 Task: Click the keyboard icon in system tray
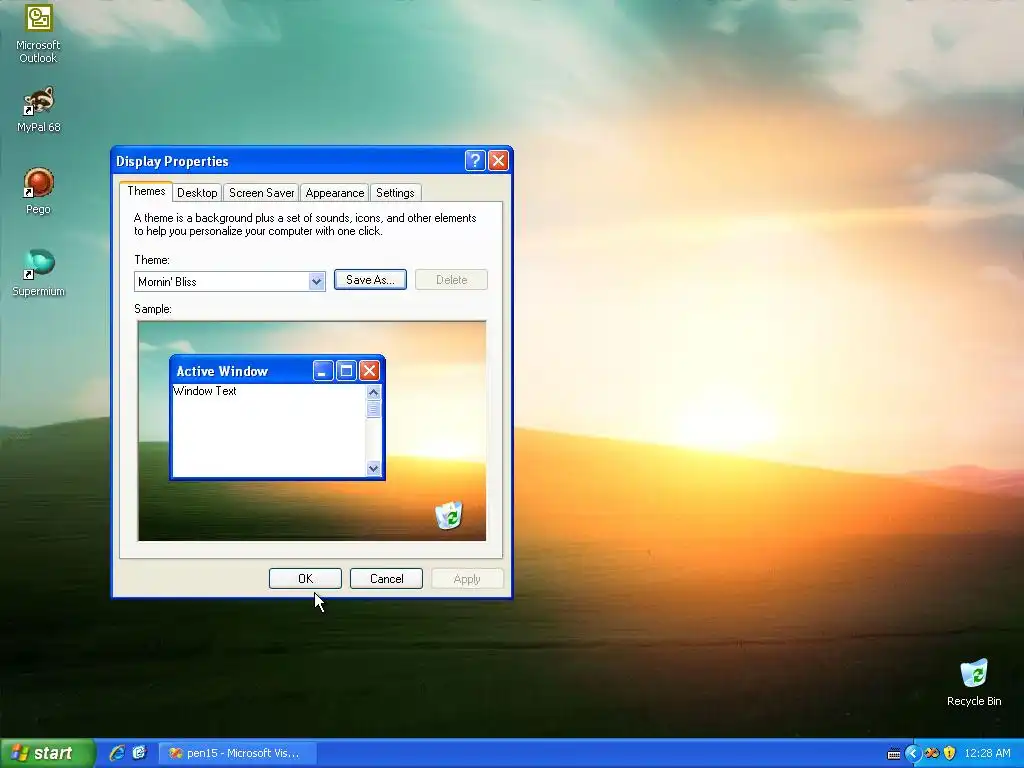coord(893,754)
